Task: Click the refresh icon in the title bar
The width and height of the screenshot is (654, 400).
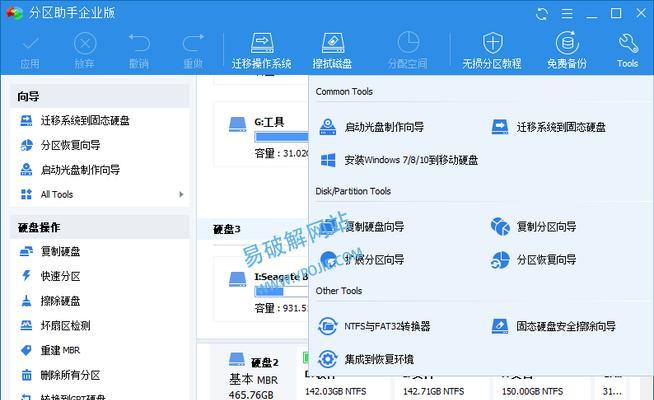Action: tap(541, 14)
